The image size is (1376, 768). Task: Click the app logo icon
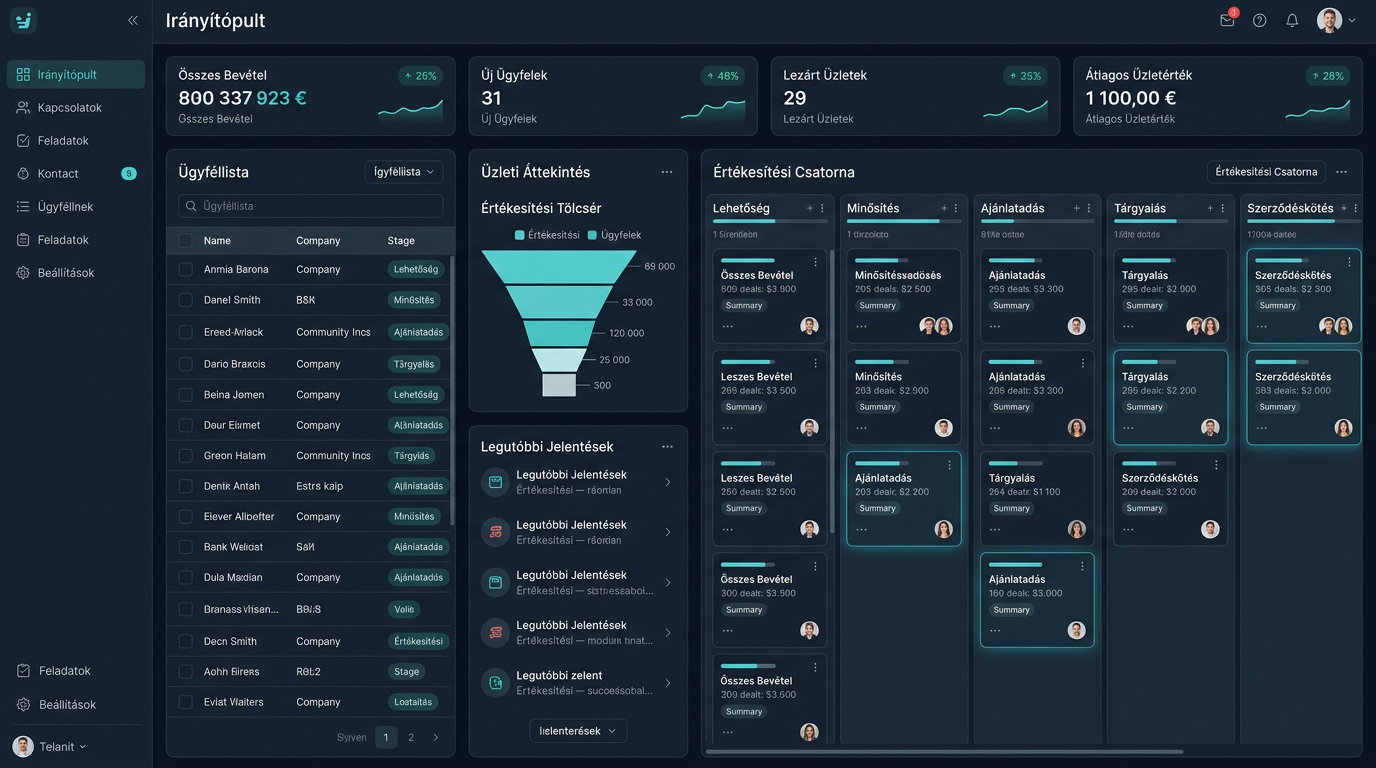(x=23, y=20)
